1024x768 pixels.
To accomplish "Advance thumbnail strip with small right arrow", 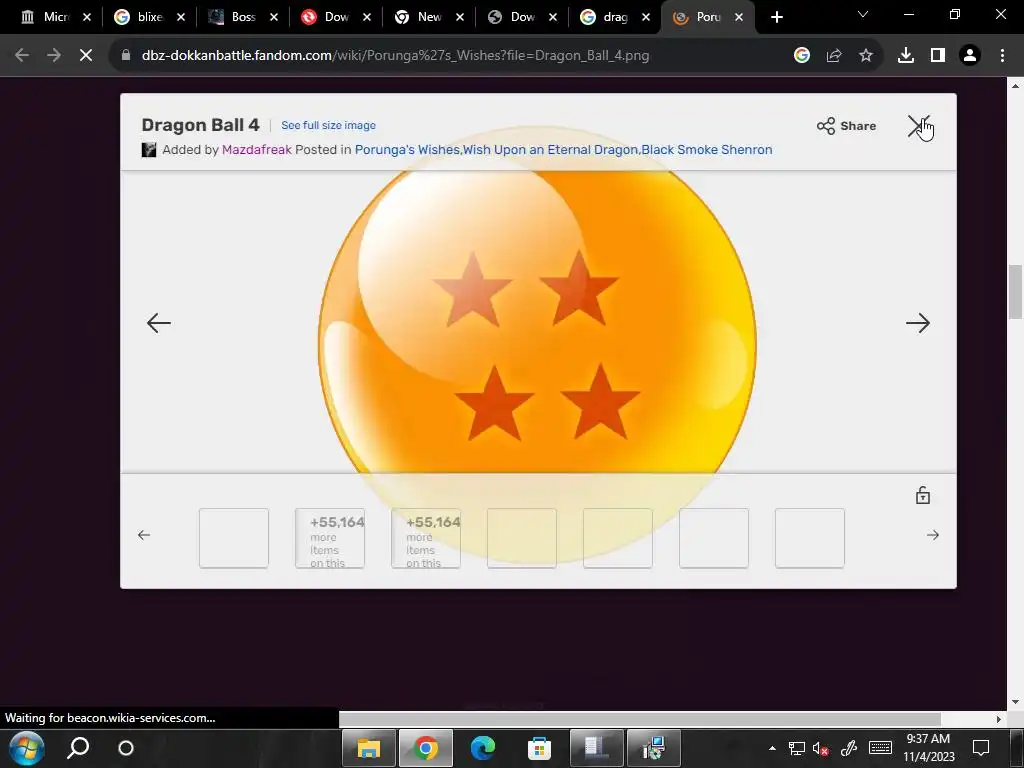I will pos(933,535).
